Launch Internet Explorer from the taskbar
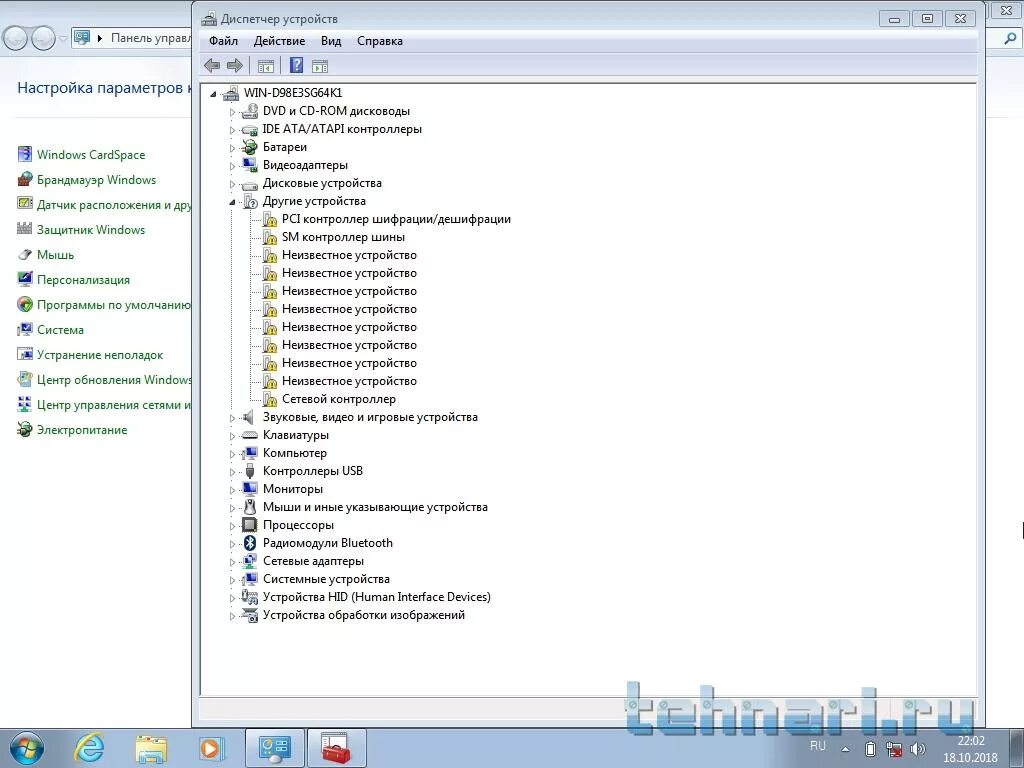Screen dimensions: 1024x768 89,748
